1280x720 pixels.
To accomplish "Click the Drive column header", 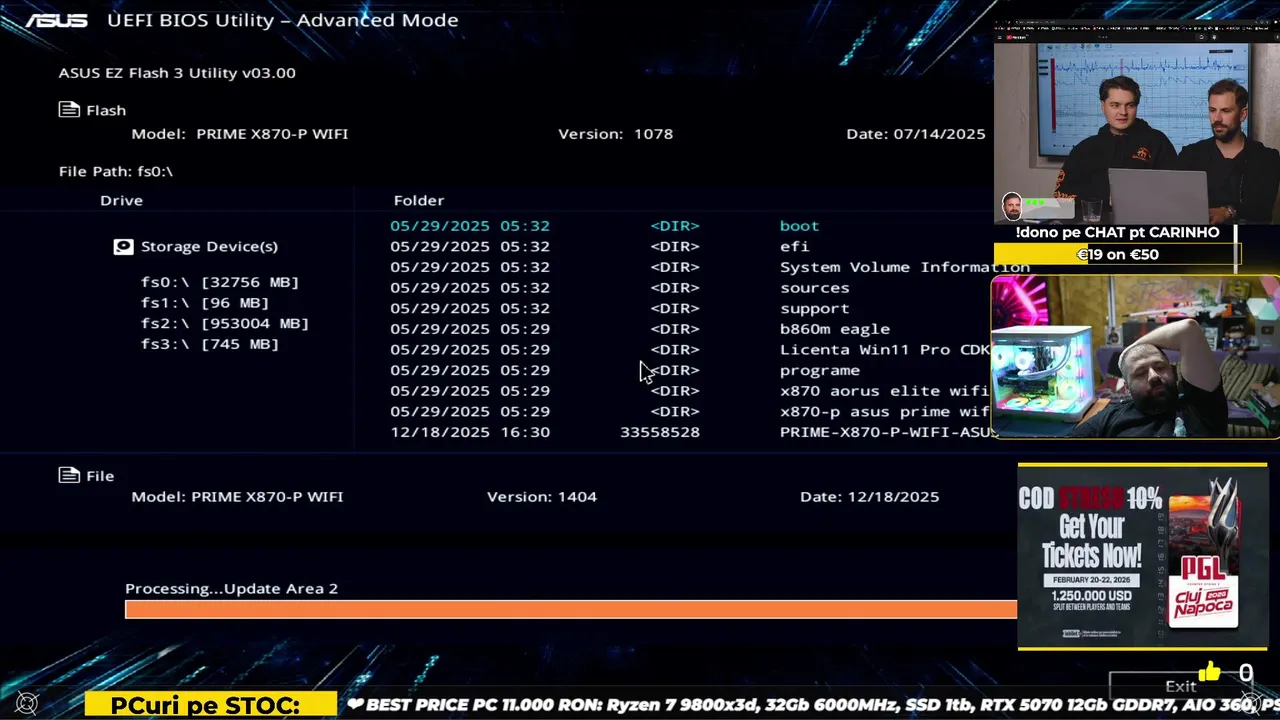I will click(121, 200).
